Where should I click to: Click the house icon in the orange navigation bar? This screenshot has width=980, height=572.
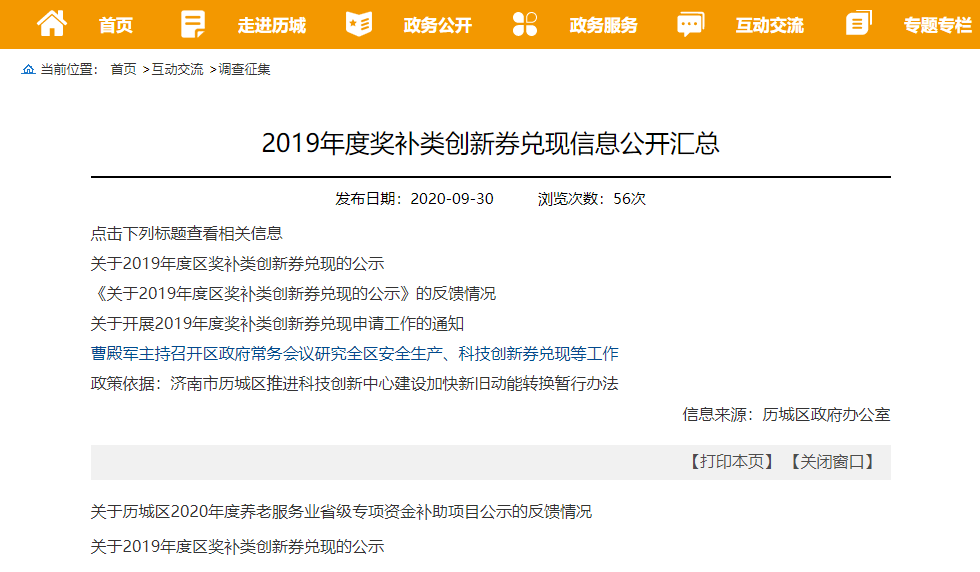(x=52, y=24)
